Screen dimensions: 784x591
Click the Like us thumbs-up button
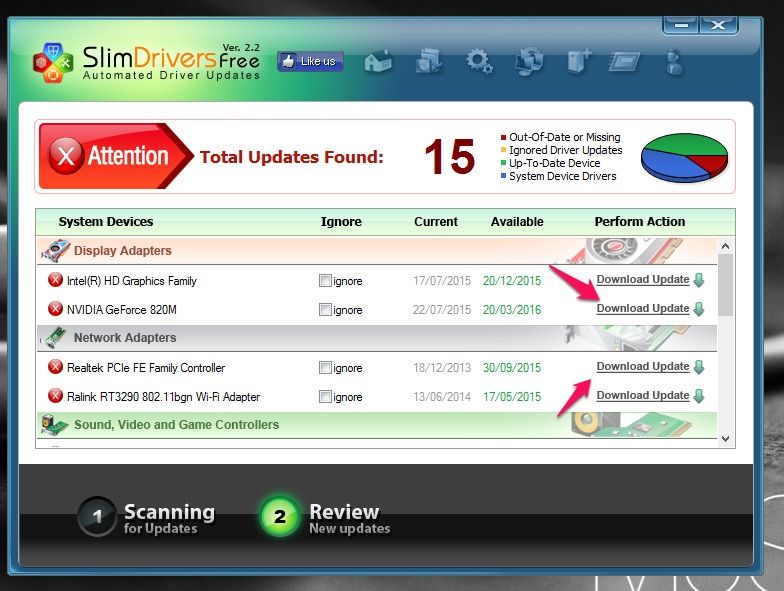[310, 62]
